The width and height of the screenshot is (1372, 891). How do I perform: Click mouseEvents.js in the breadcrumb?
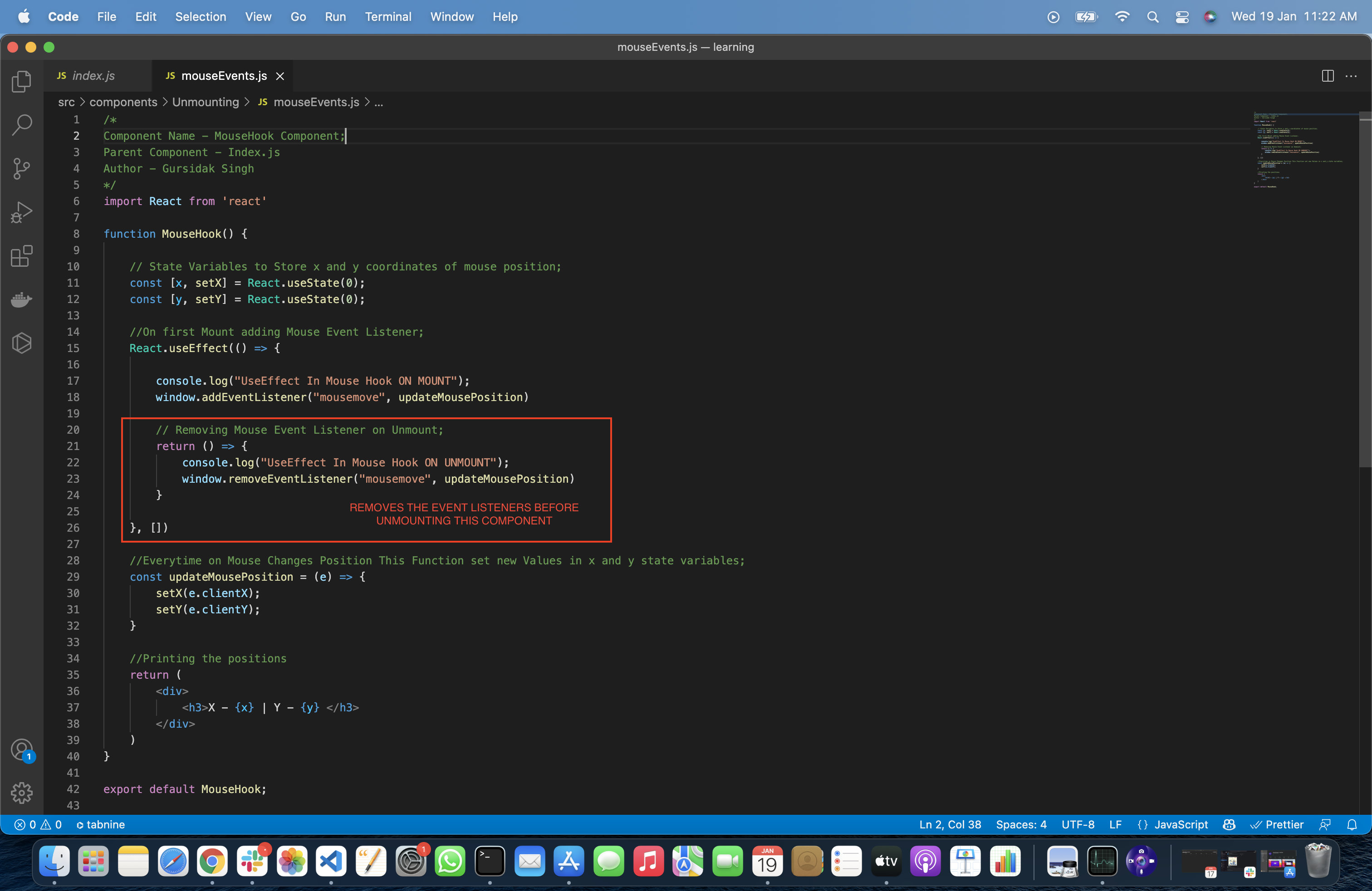316,102
